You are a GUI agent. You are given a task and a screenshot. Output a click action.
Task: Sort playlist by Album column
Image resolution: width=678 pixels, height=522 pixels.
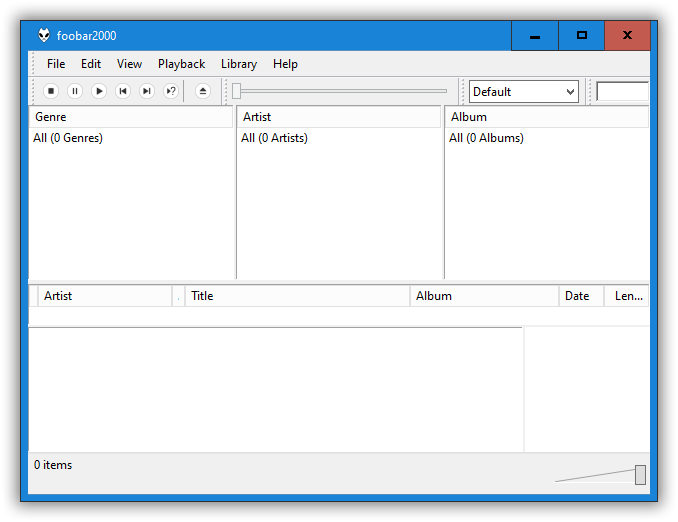pyautogui.click(x=484, y=296)
